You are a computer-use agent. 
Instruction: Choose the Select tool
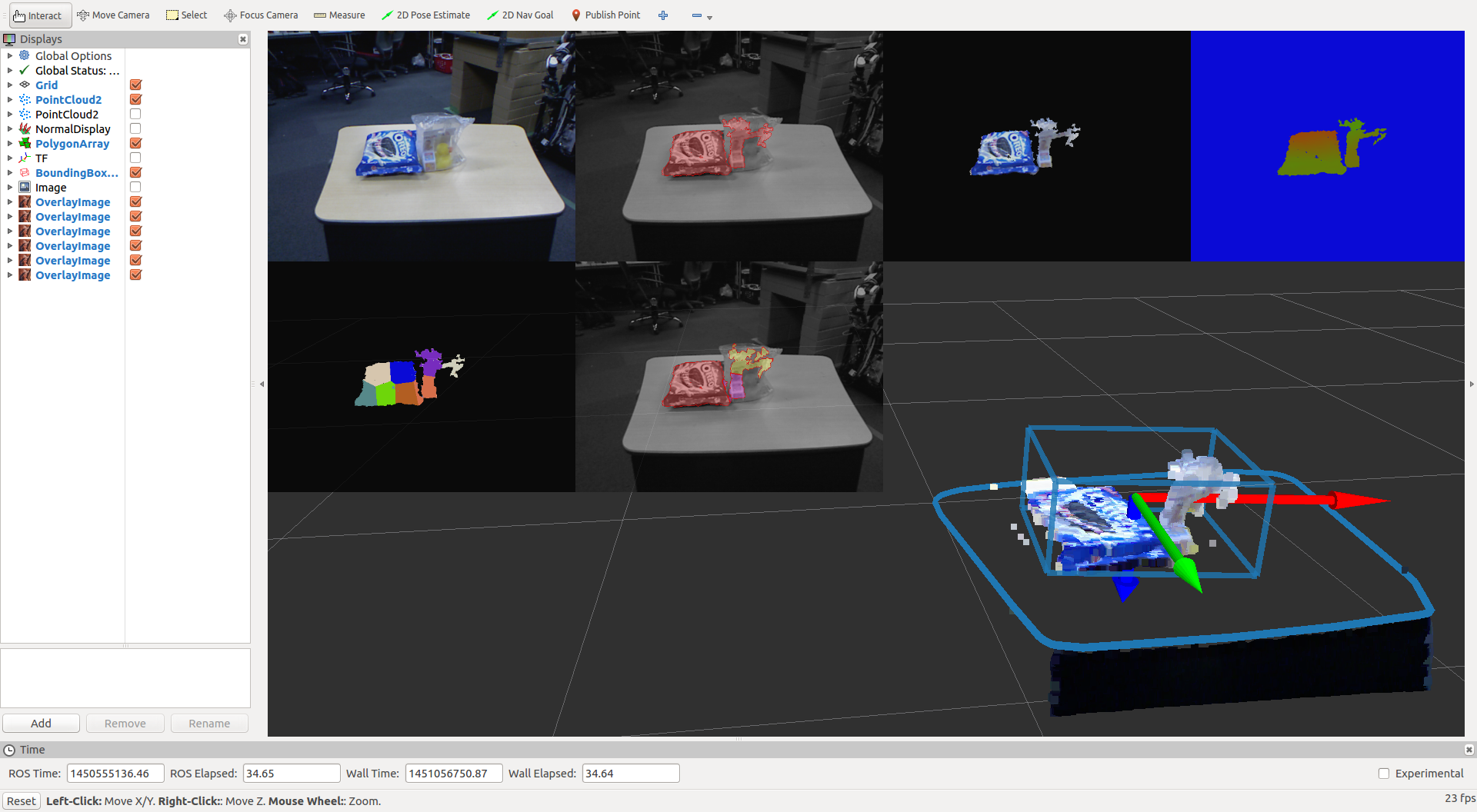click(187, 15)
